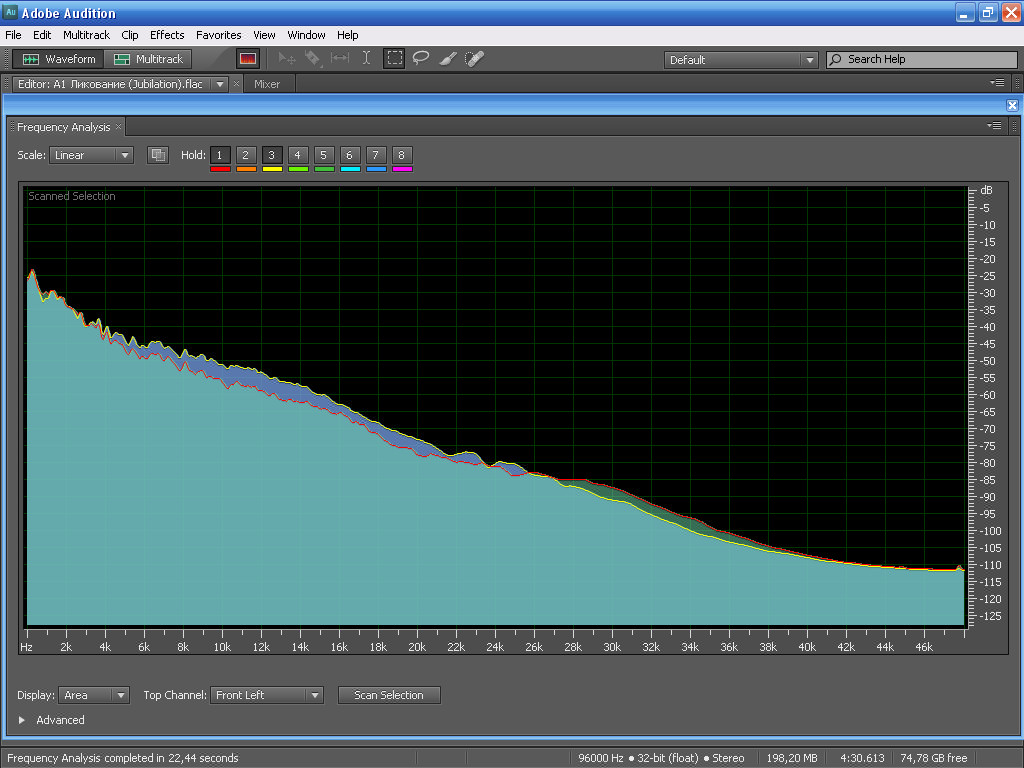Open the Frequency Analysis panel options menu
Image resolution: width=1024 pixels, height=768 pixels.
pos(994,126)
